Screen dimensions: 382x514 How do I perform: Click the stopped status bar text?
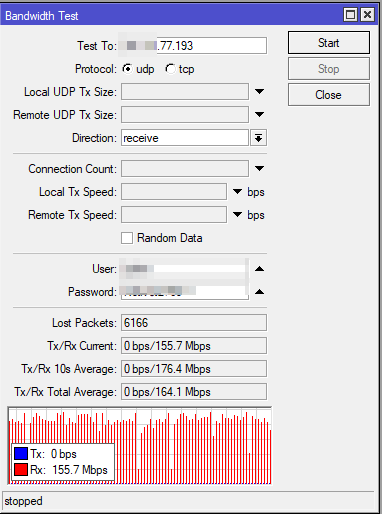23,501
